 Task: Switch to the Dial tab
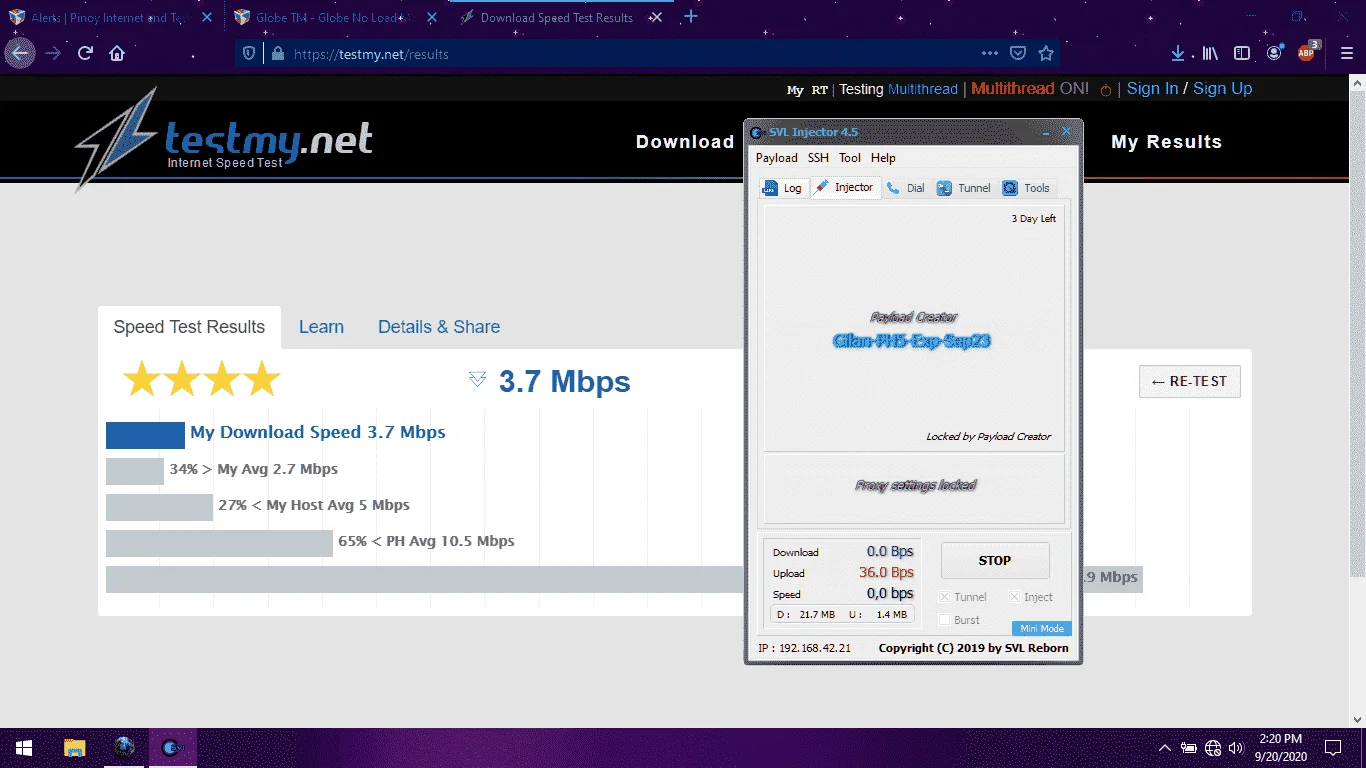905,188
